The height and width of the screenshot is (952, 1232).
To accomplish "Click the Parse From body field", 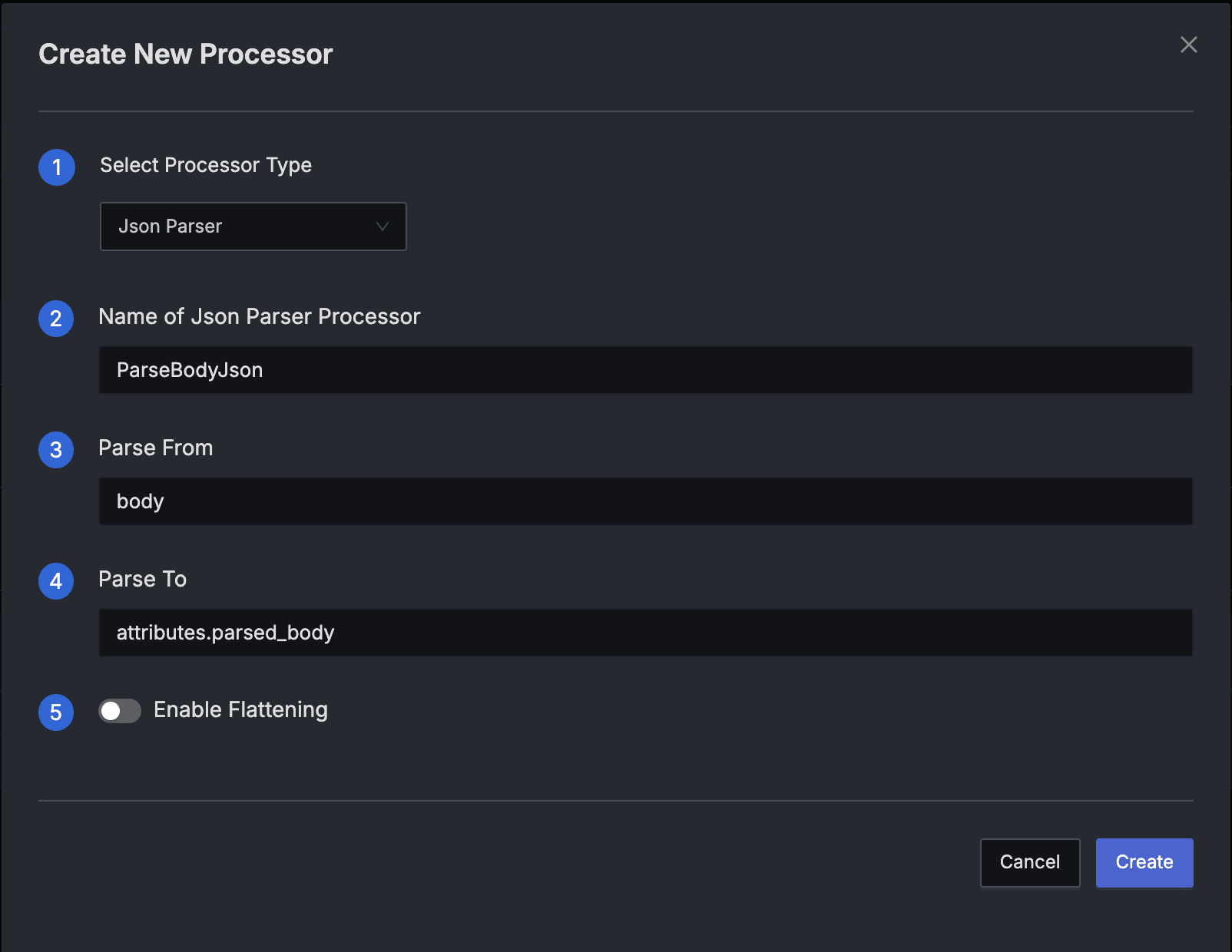I will coord(645,501).
